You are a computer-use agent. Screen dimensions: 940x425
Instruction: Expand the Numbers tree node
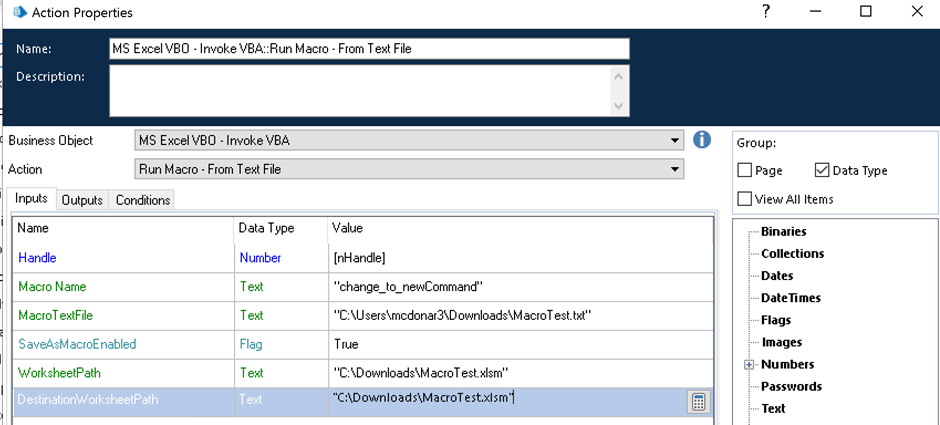(x=748, y=365)
